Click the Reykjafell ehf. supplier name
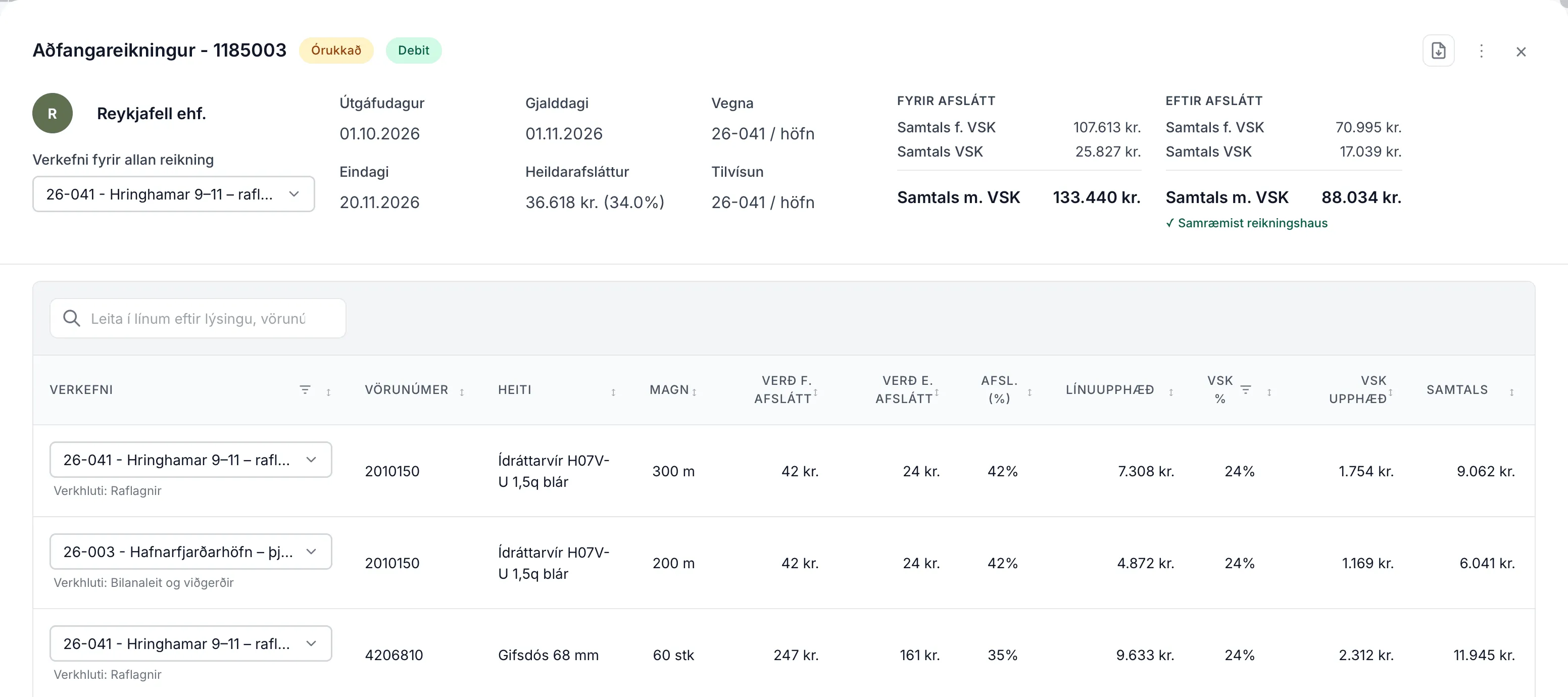This screenshot has height=697, width=1568. (152, 113)
